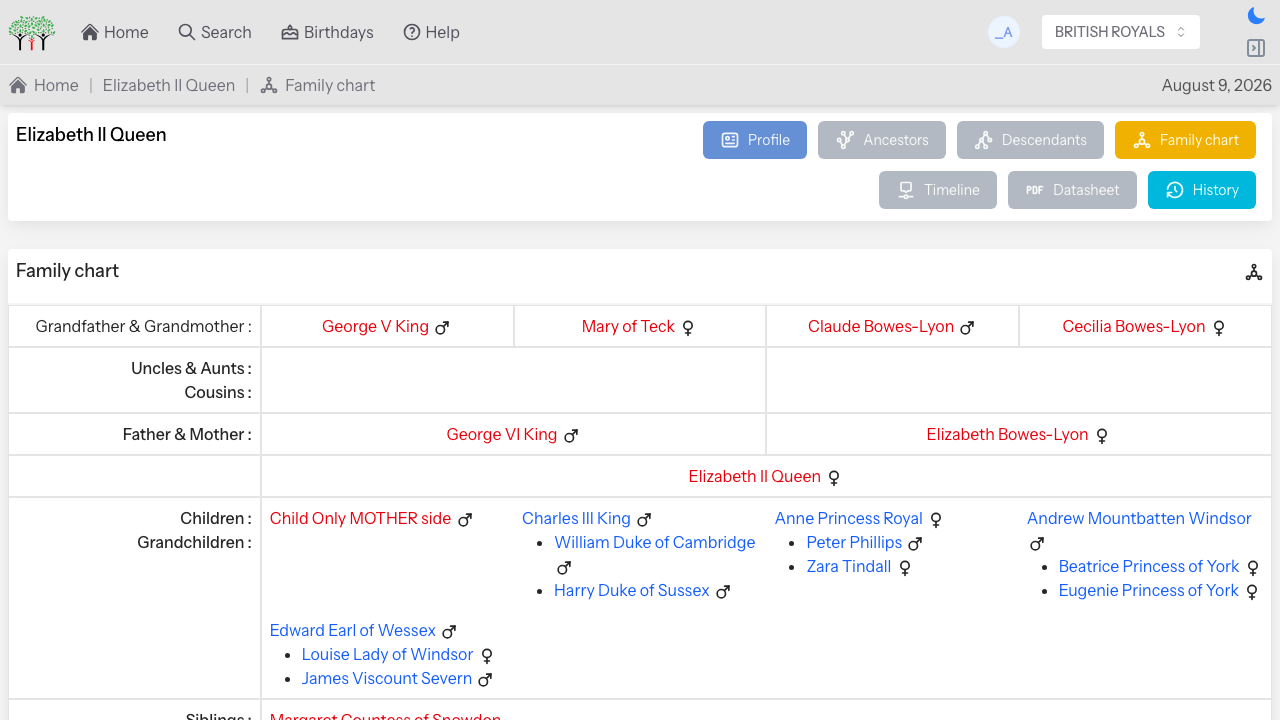This screenshot has width=1280, height=720.
Task: Open Louise Lady of Windsor link
Action: pyautogui.click(x=388, y=654)
